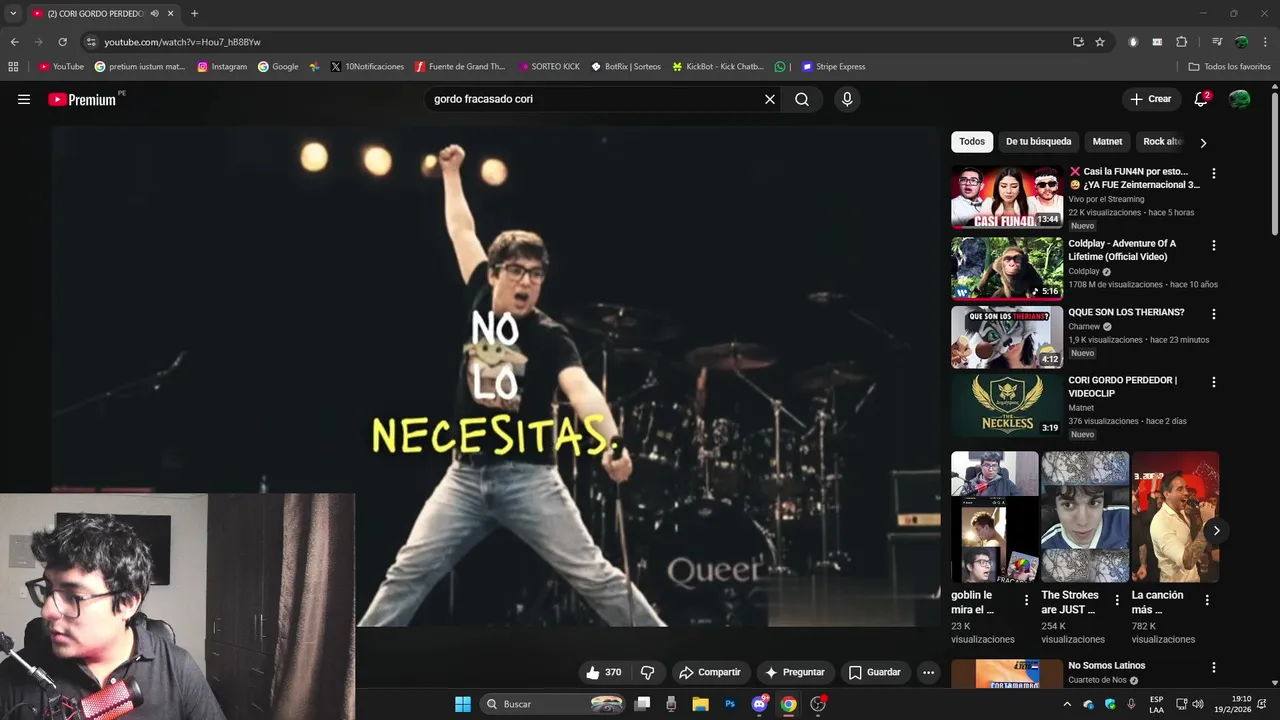Click the Chrome address bar URL
This screenshot has height=720, width=1280.
[x=182, y=42]
